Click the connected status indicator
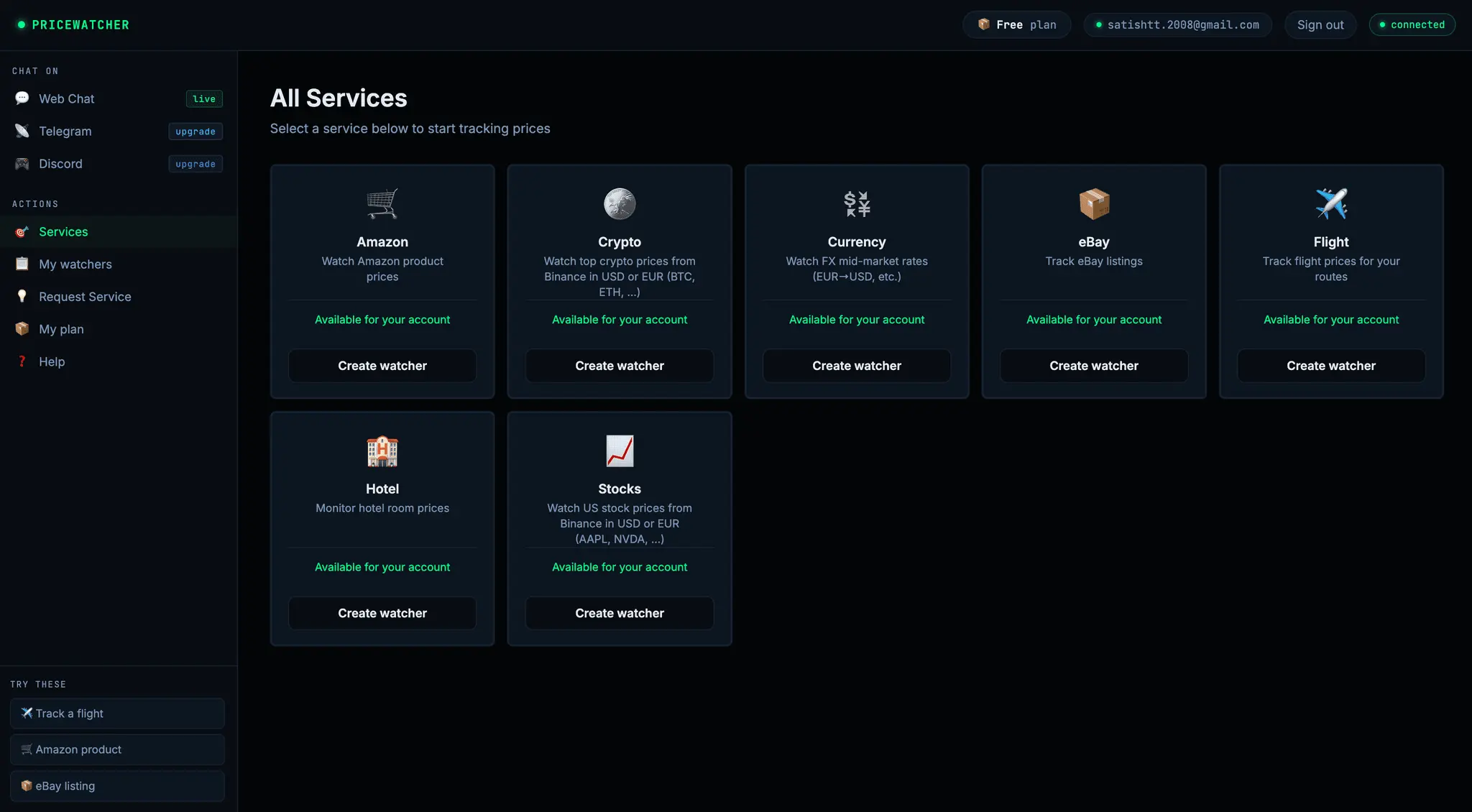 pyautogui.click(x=1412, y=24)
